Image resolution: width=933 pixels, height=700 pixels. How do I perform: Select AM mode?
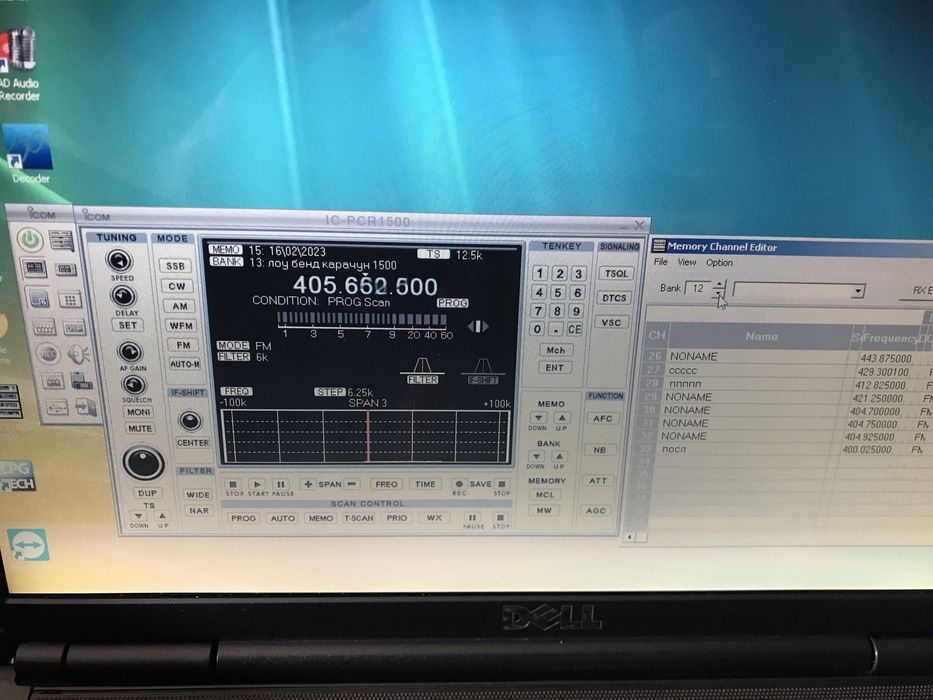coord(180,306)
